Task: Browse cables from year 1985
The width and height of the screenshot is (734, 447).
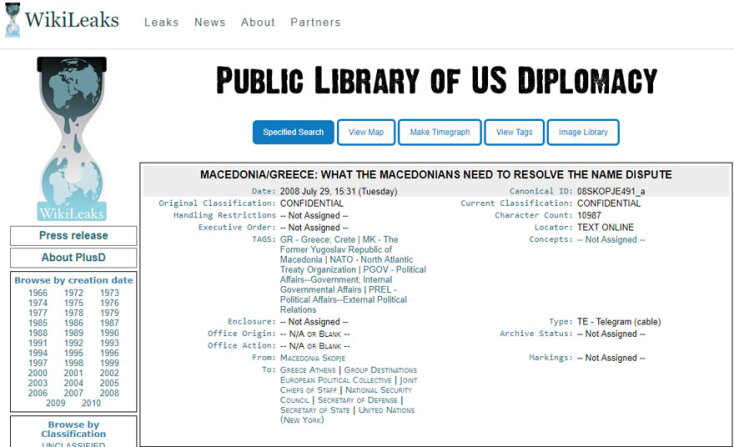Action: [x=38, y=323]
